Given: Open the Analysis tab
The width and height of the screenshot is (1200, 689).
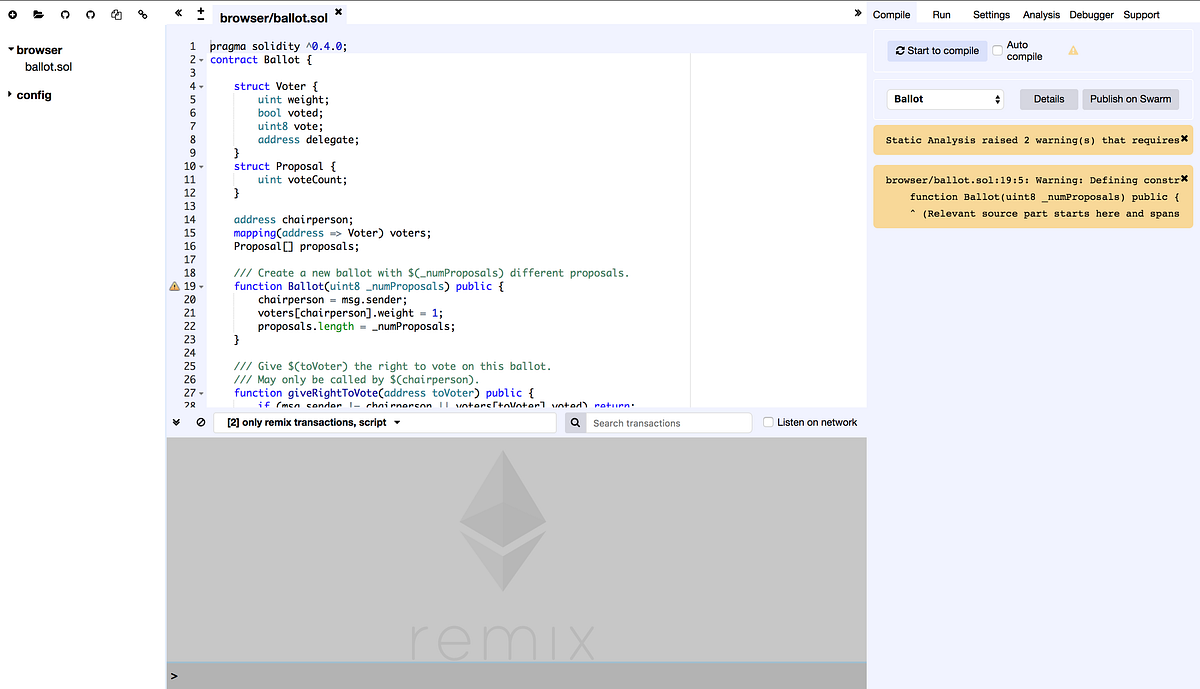Looking at the screenshot, I should coord(1041,15).
